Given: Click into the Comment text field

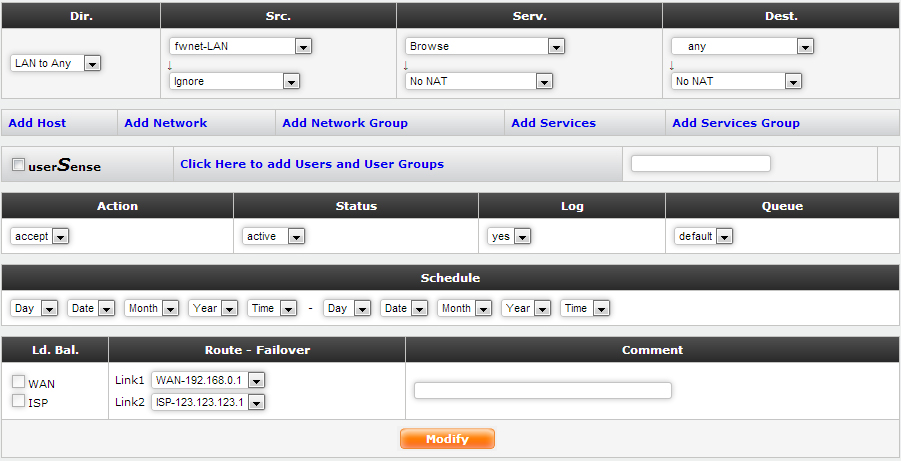Looking at the screenshot, I should click(543, 390).
